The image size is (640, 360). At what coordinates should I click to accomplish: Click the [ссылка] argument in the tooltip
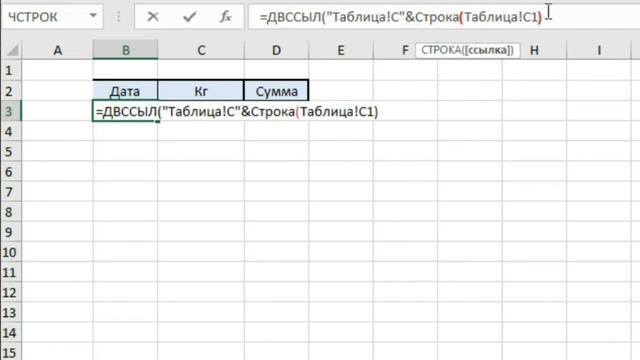pyautogui.click(x=487, y=50)
